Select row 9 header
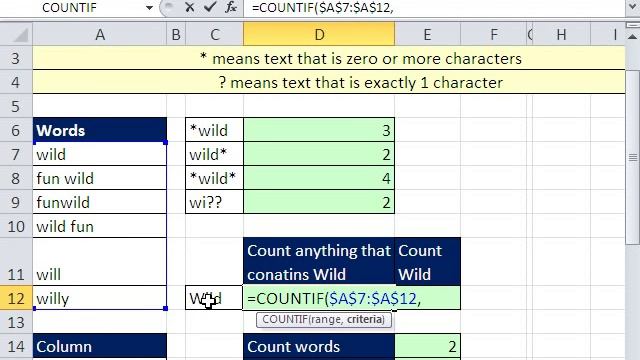Viewport: 640px width, 360px height. (x=16, y=202)
